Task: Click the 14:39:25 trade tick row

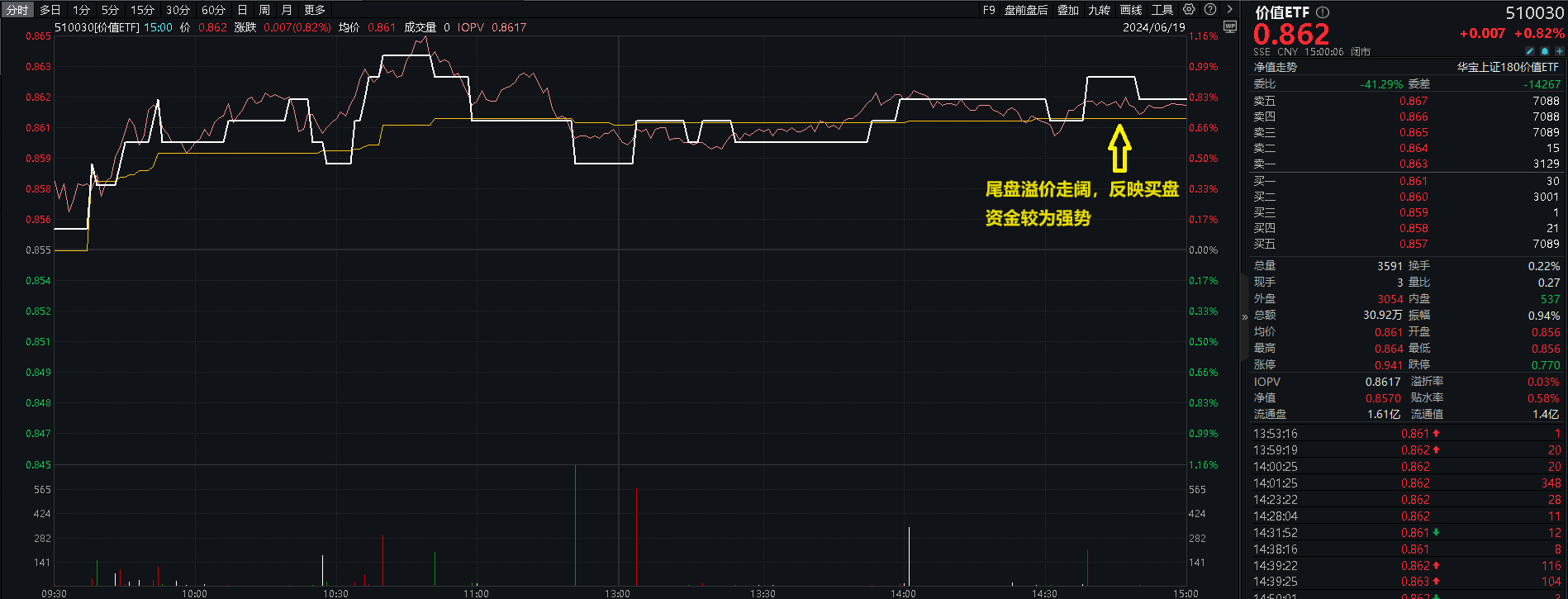Action: click(x=1407, y=582)
